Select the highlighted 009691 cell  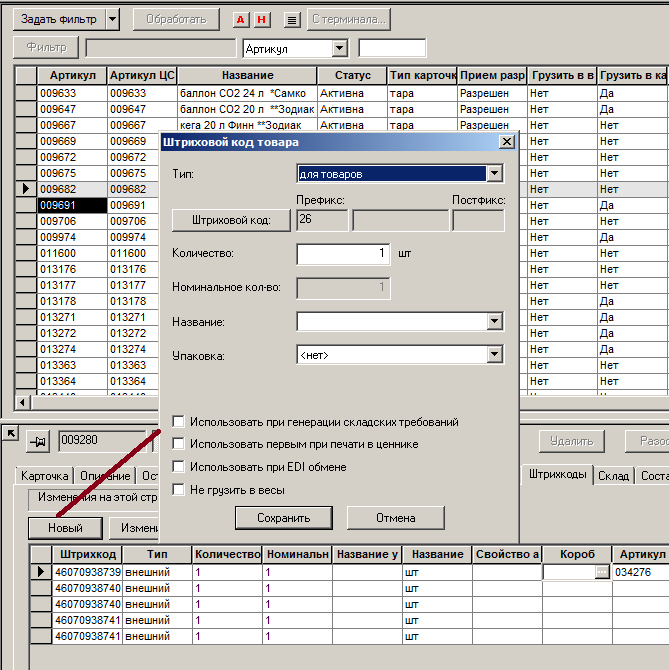[x=72, y=205]
